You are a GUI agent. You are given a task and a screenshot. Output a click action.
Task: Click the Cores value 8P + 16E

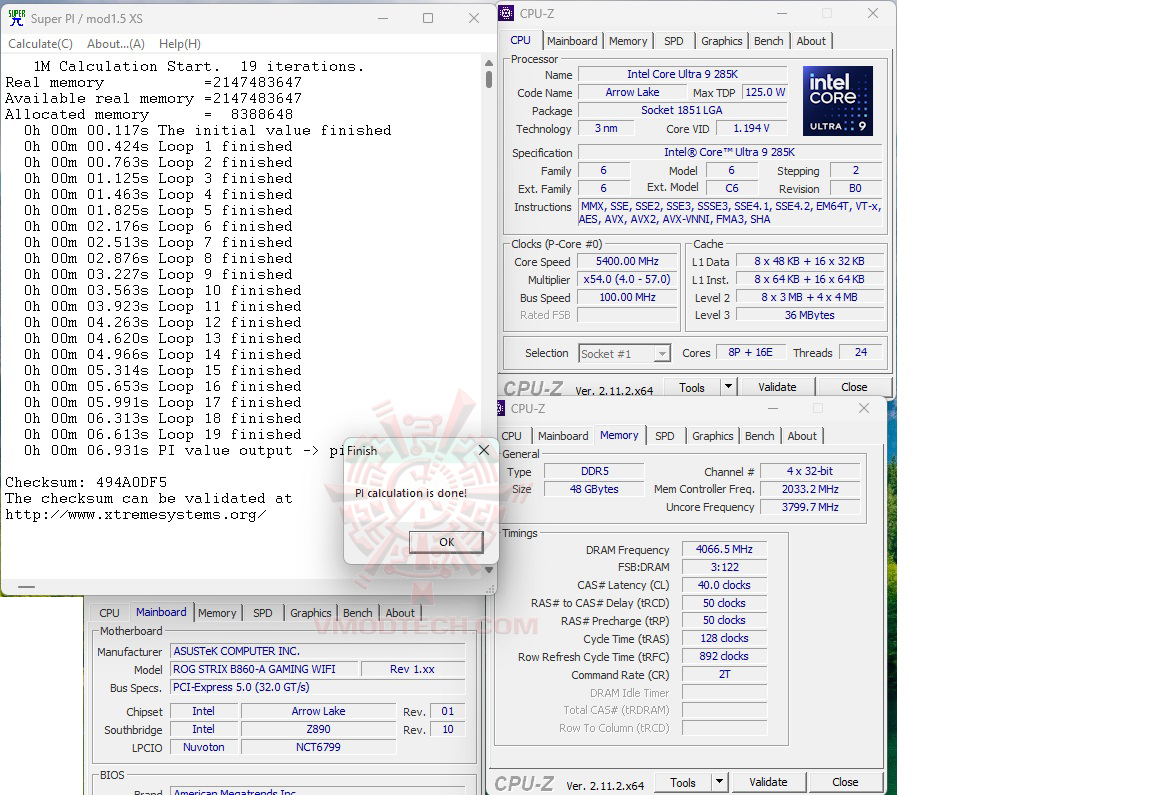[750, 353]
